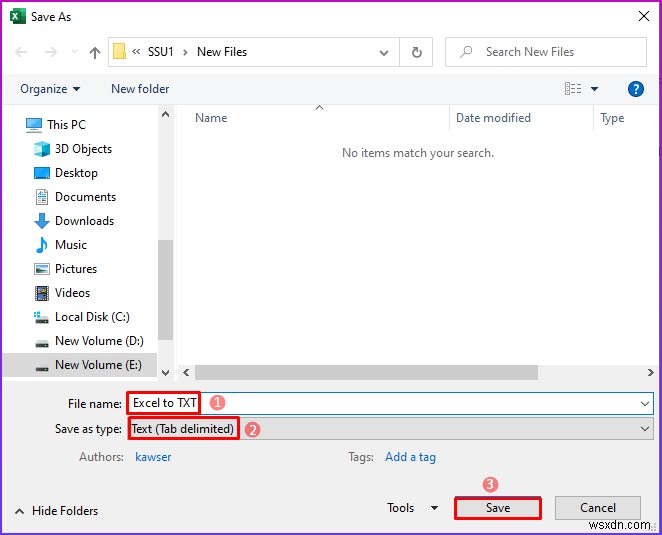Expand the address bar history dropdown
662x535 pixels.
coord(384,53)
